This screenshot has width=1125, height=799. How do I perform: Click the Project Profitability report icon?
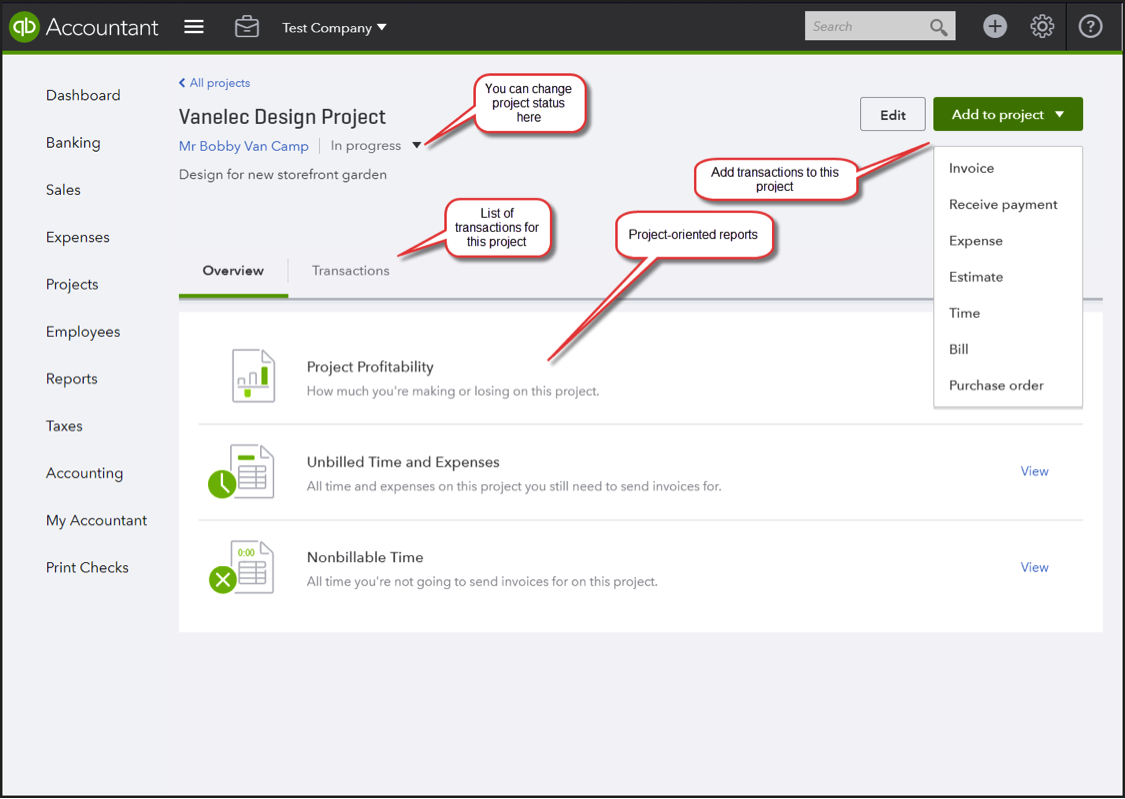[252, 375]
